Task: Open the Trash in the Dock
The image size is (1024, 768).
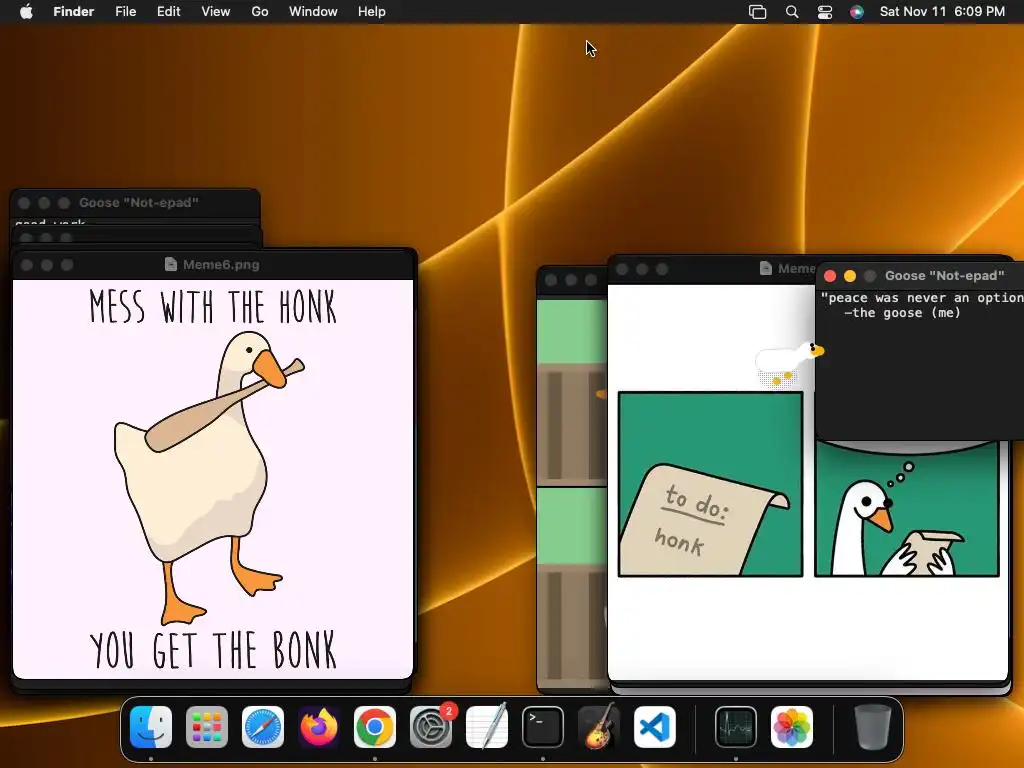Action: coord(873,727)
